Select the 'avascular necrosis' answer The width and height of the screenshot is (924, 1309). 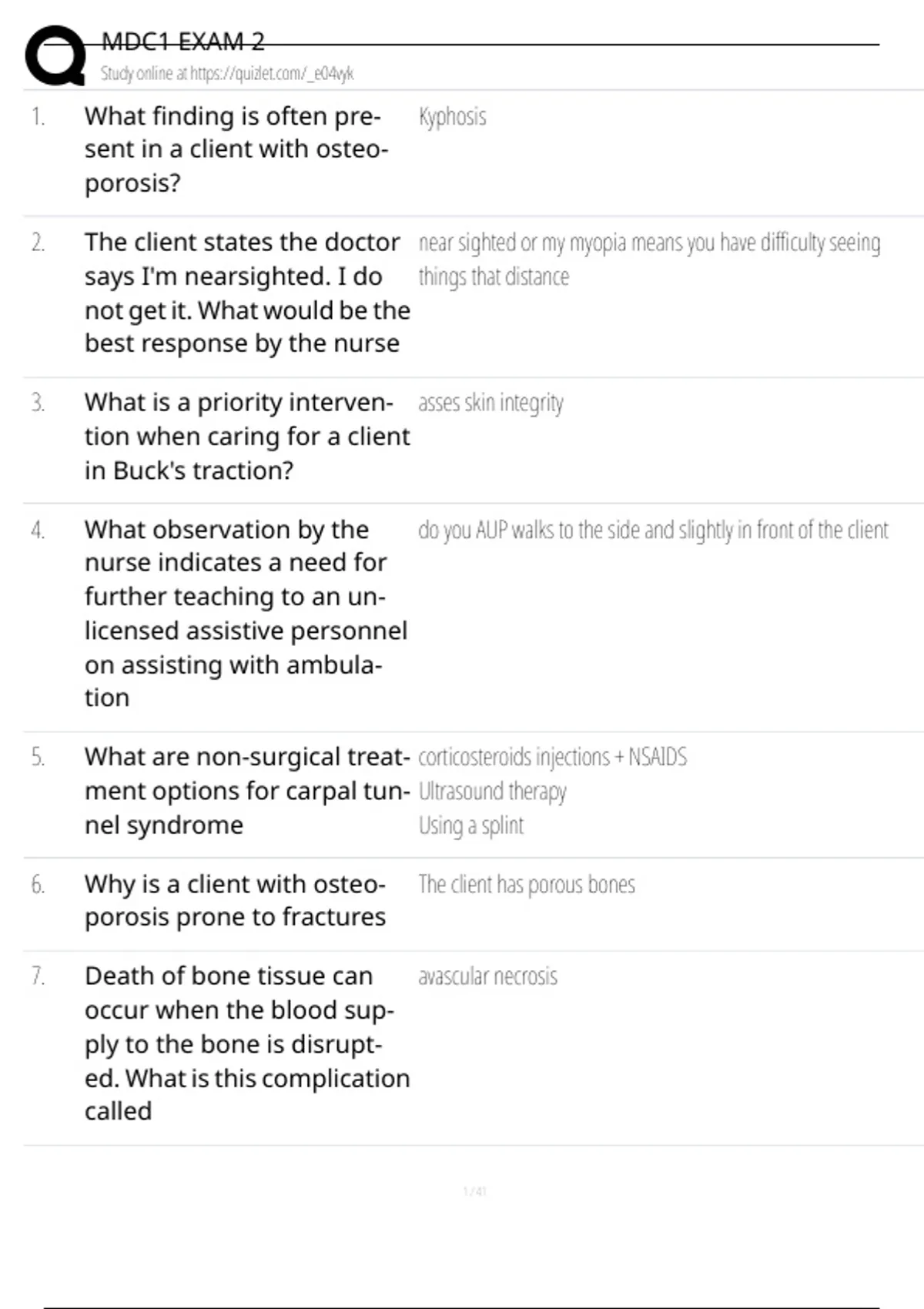click(x=487, y=976)
